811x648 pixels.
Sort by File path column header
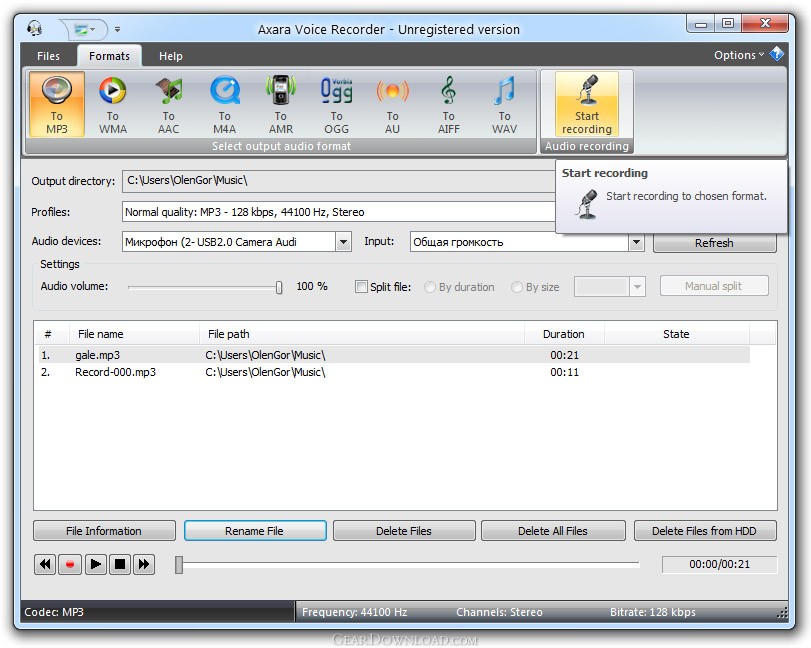click(362, 334)
